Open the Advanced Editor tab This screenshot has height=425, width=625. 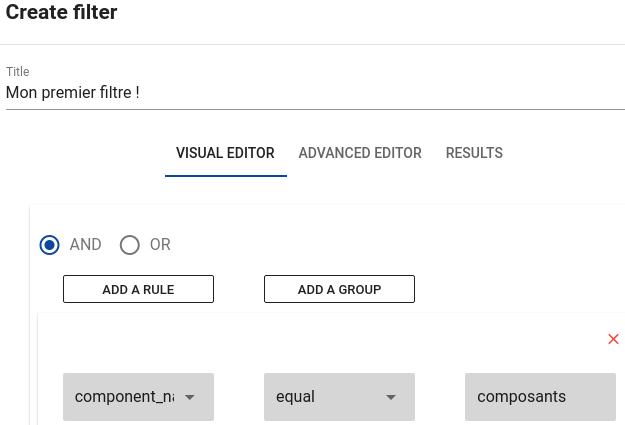pyautogui.click(x=360, y=154)
